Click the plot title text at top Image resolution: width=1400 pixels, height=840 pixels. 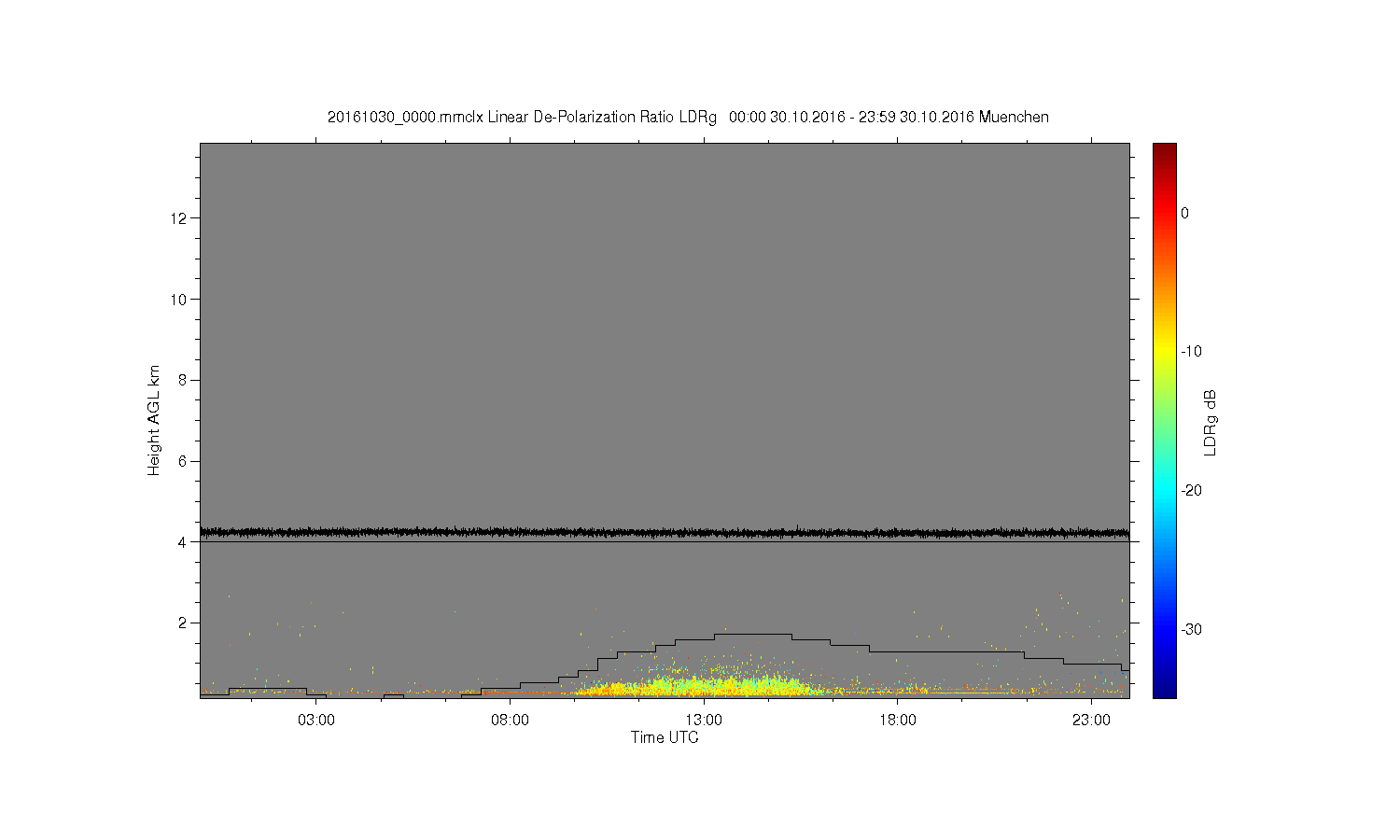click(688, 118)
